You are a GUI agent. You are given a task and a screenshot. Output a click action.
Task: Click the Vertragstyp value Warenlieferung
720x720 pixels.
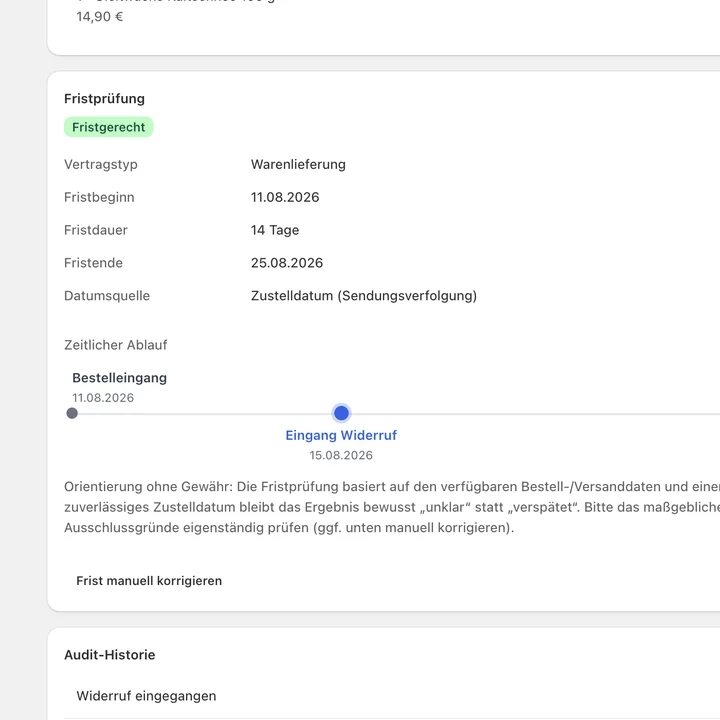298,164
